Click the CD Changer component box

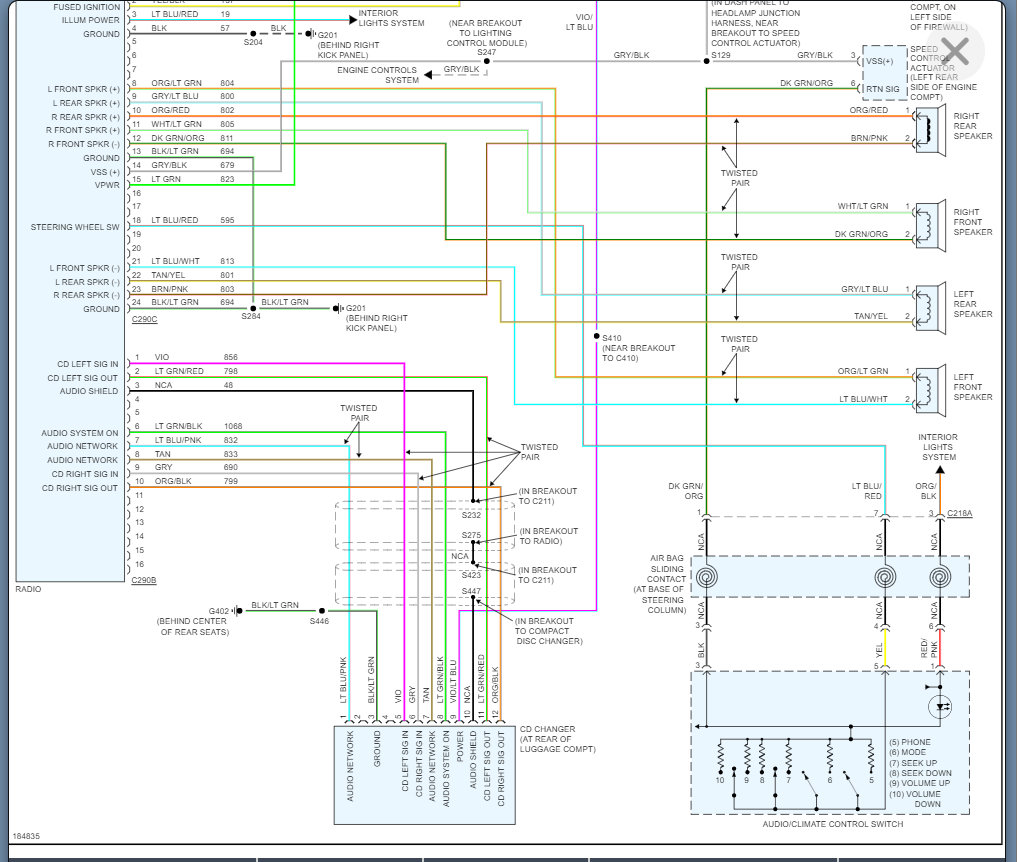tap(425, 775)
